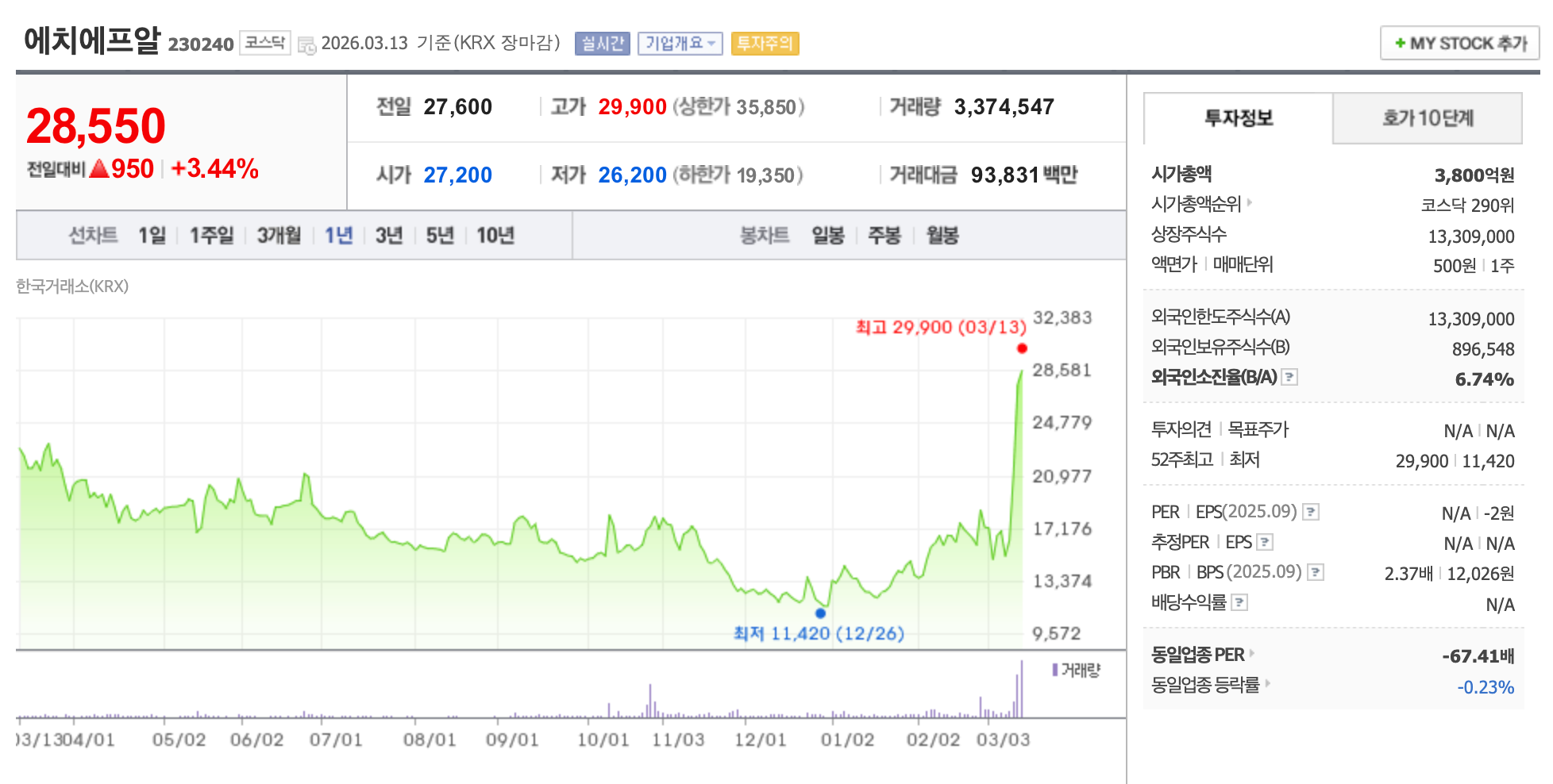Select the 3개월 line chart period
Image resolution: width=1553 pixels, height=784 pixels.
[279, 235]
